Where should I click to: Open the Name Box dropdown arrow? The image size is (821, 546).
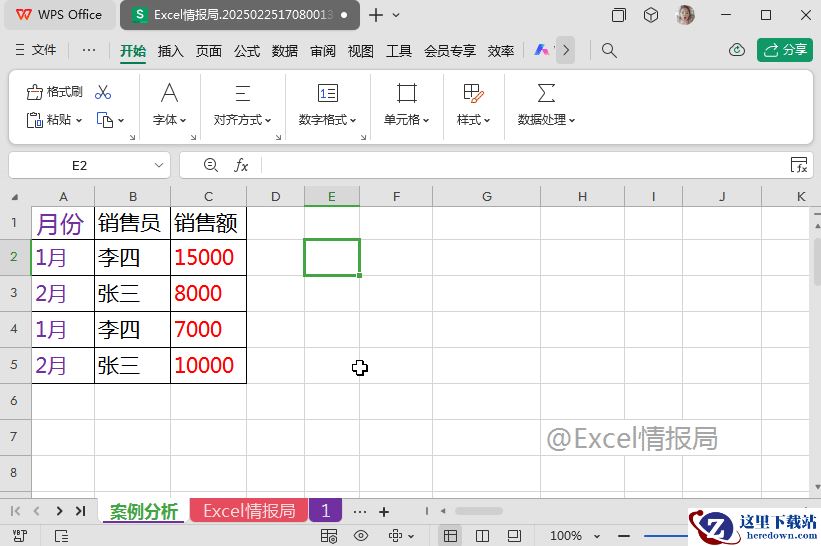coord(159,165)
